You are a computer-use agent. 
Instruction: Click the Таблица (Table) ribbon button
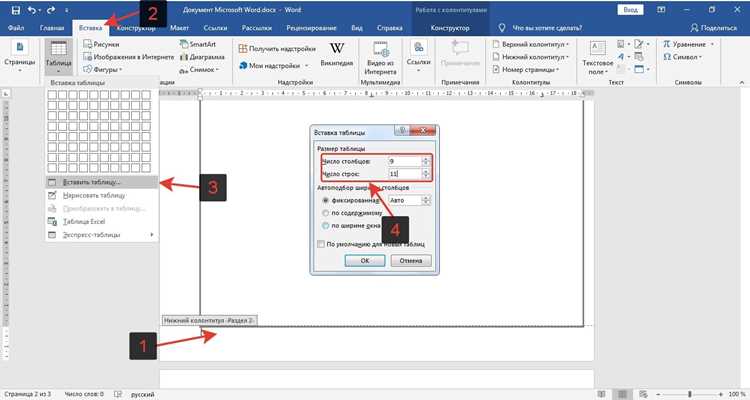tap(59, 57)
